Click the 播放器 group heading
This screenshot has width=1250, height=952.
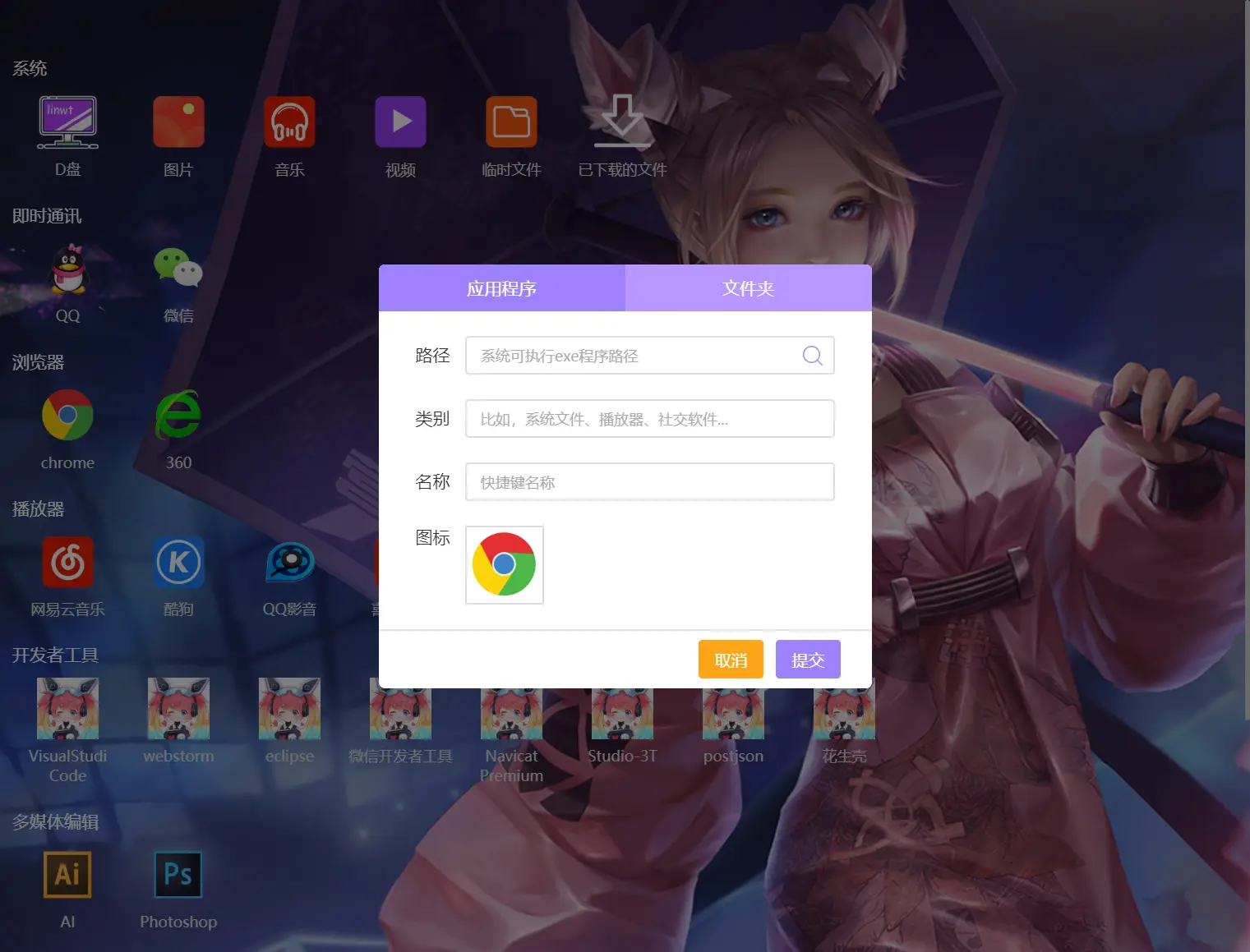click(x=38, y=509)
